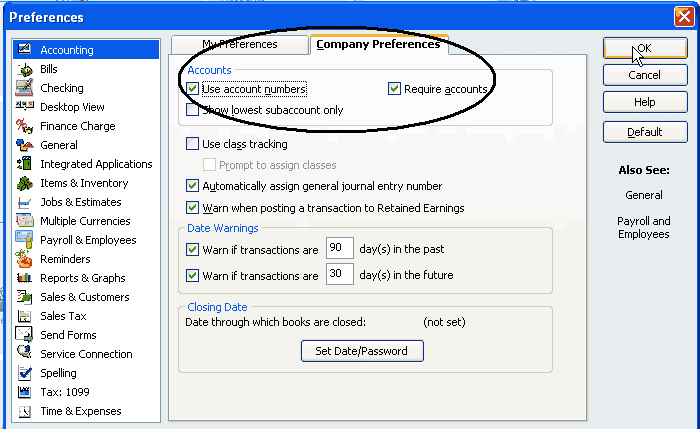The image size is (700, 429).
Task: Select the Company Preferences tab
Action: point(376,44)
